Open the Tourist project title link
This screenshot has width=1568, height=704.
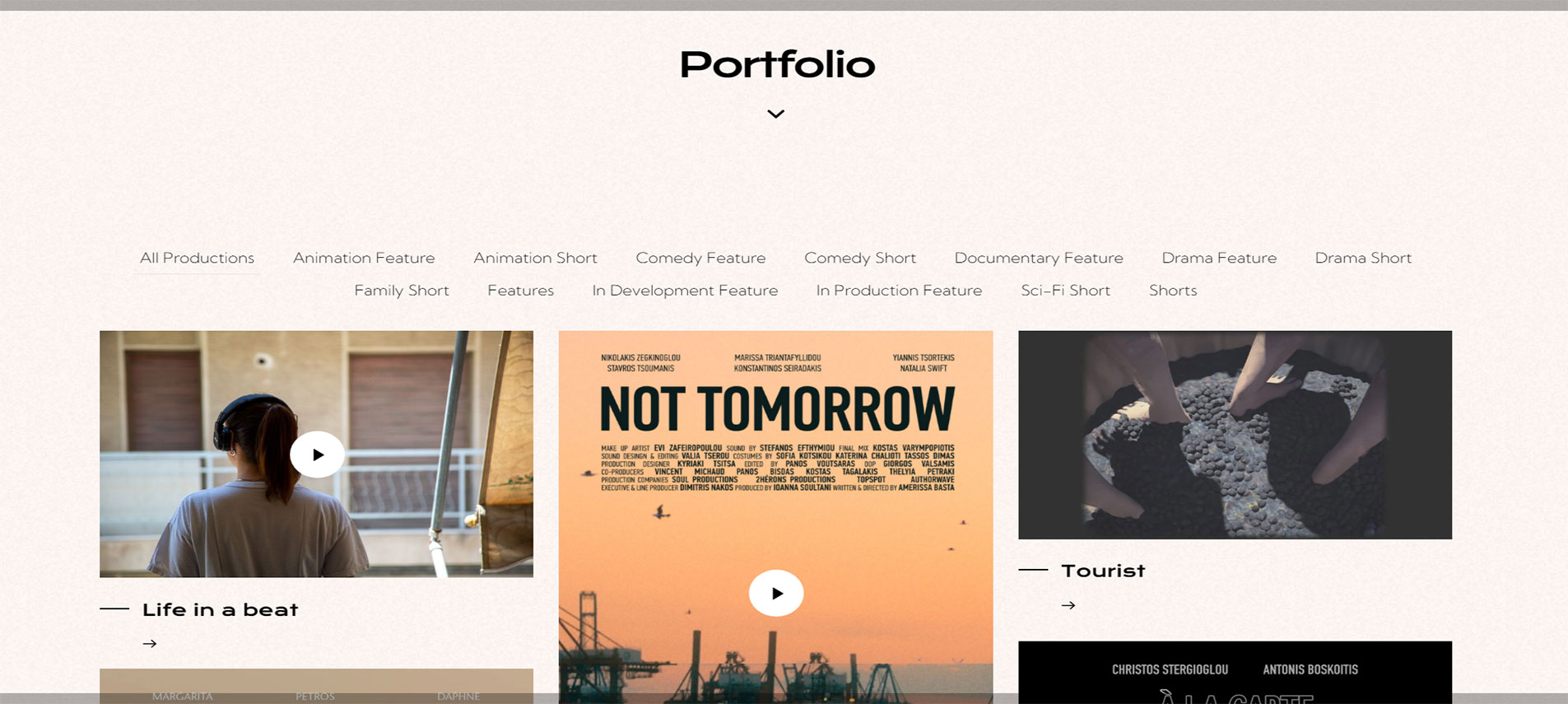pos(1103,571)
